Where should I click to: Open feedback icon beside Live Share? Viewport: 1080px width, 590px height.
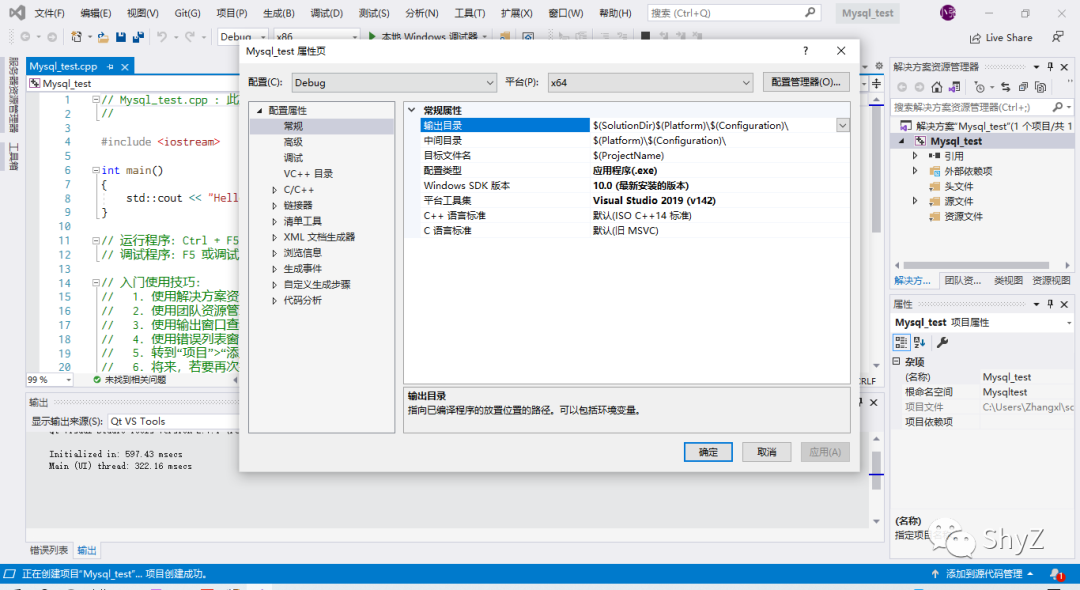click(1057, 37)
